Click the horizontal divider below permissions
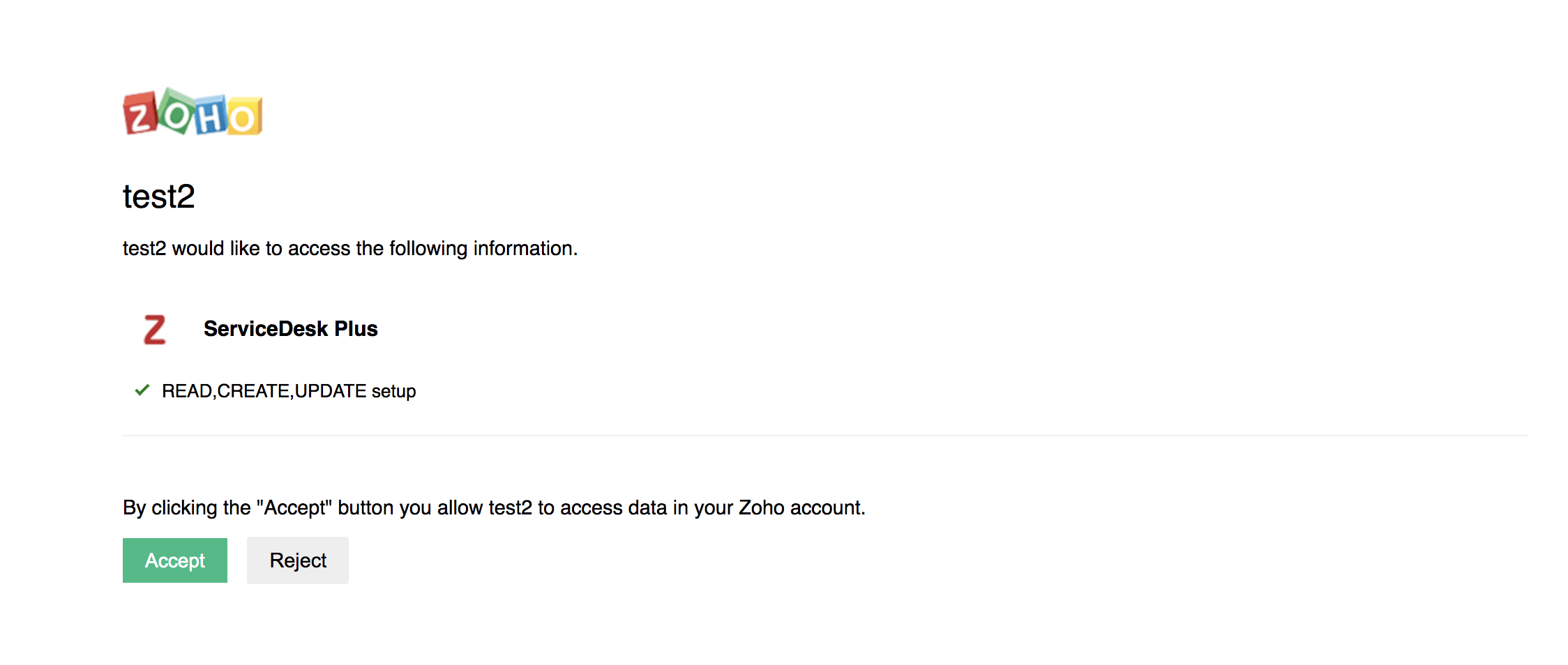Viewport: 1568px width, 665px height. pyautogui.click(x=825, y=436)
